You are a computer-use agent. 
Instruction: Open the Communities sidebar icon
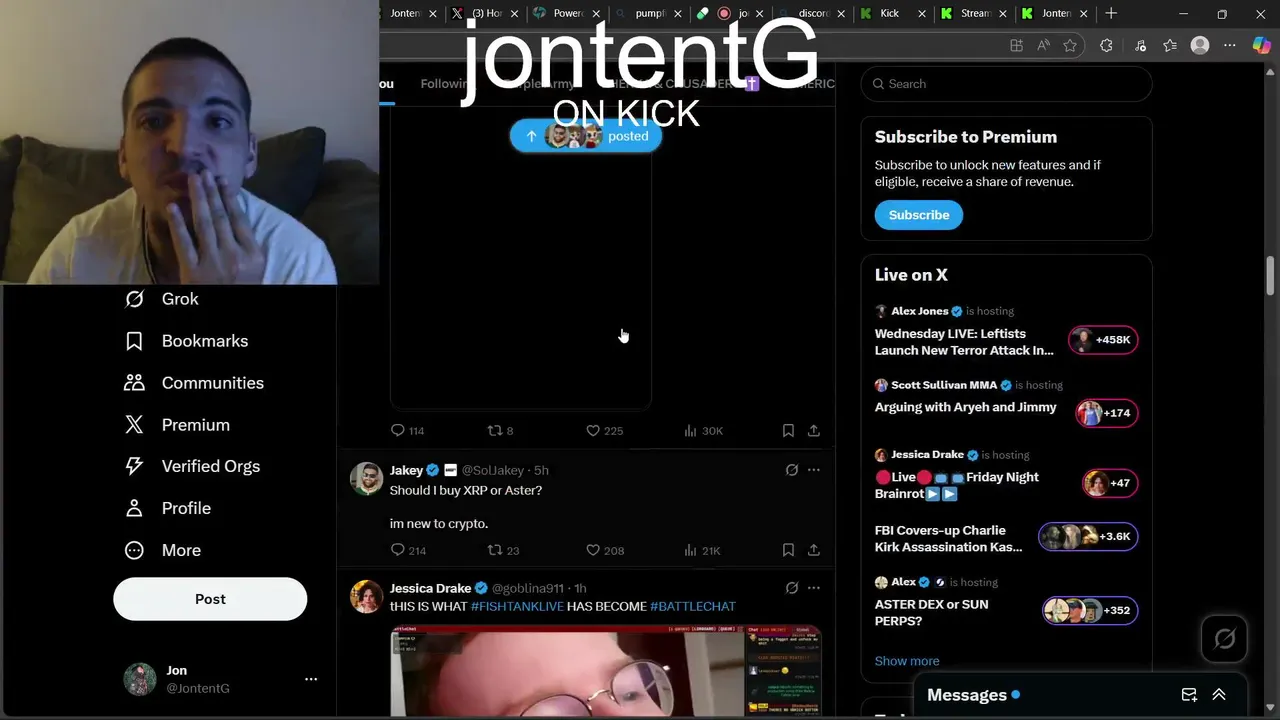(x=134, y=383)
